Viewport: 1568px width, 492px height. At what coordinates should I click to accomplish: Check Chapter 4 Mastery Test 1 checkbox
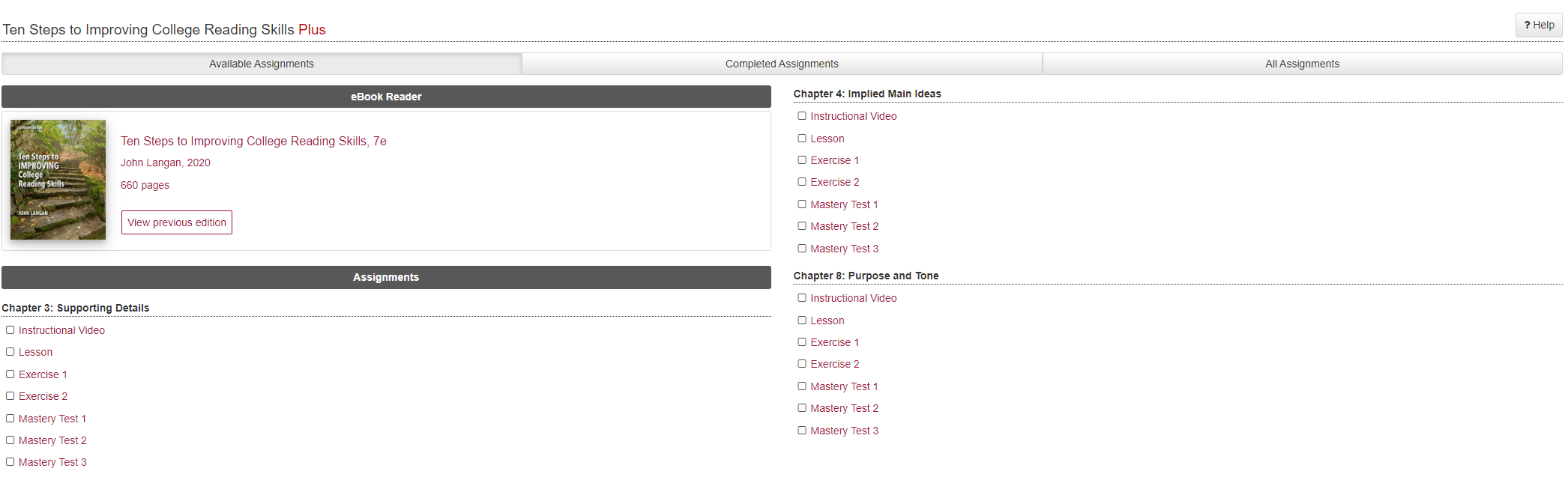tap(802, 204)
